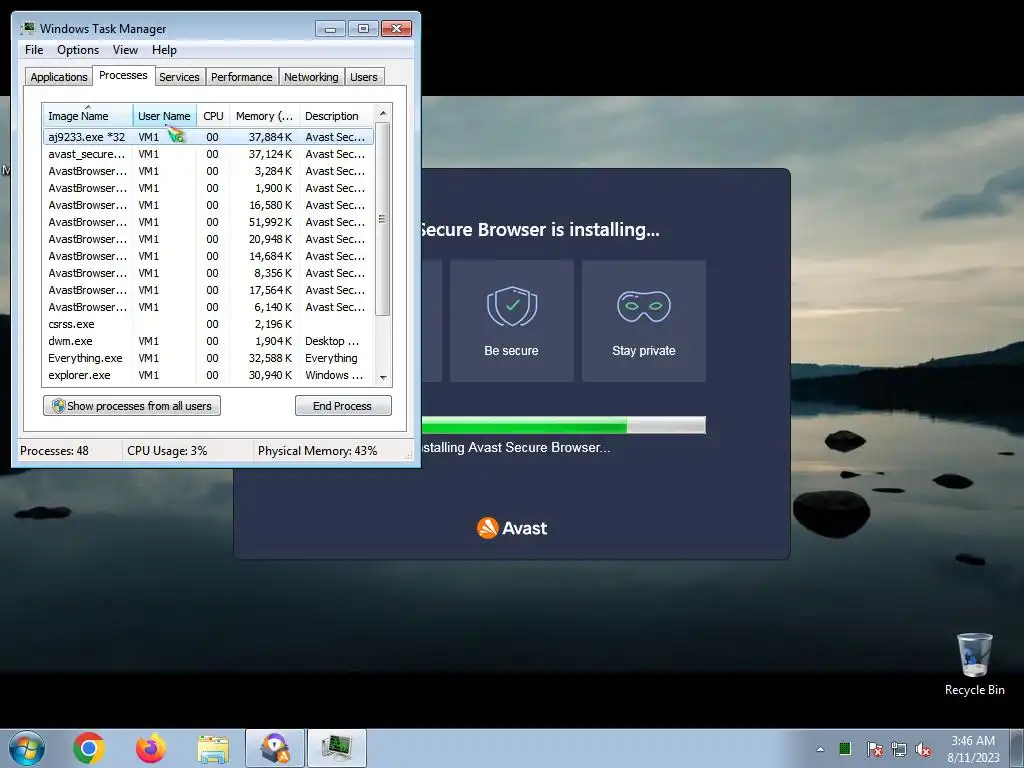Select AvastBrowser row using 6,140 K
This screenshot has height=768, width=1024.
[x=208, y=307]
